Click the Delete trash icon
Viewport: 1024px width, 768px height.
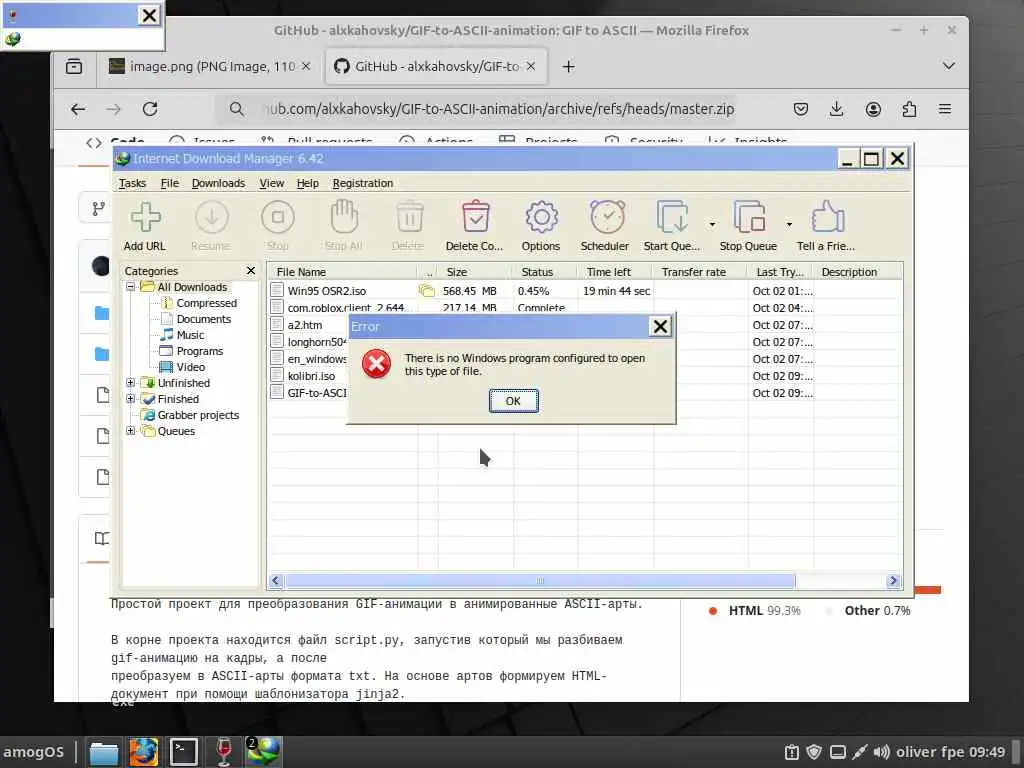tap(409, 225)
